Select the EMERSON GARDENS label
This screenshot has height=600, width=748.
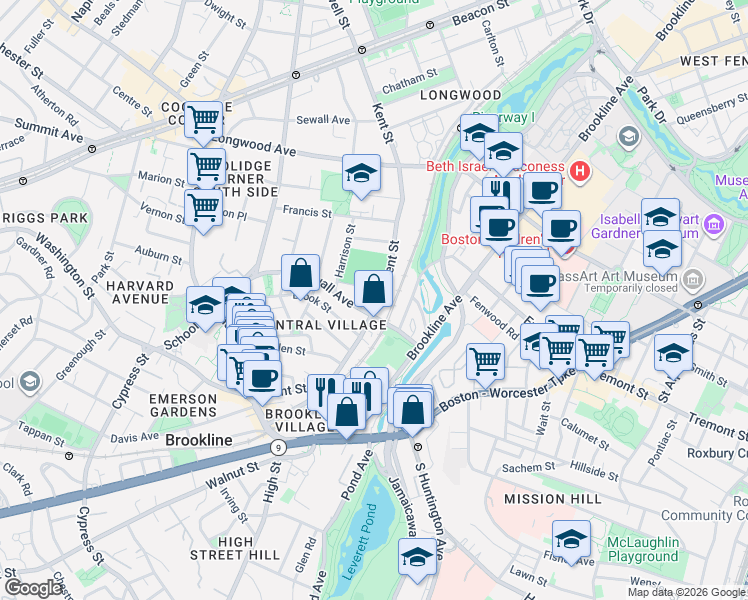tap(183, 405)
